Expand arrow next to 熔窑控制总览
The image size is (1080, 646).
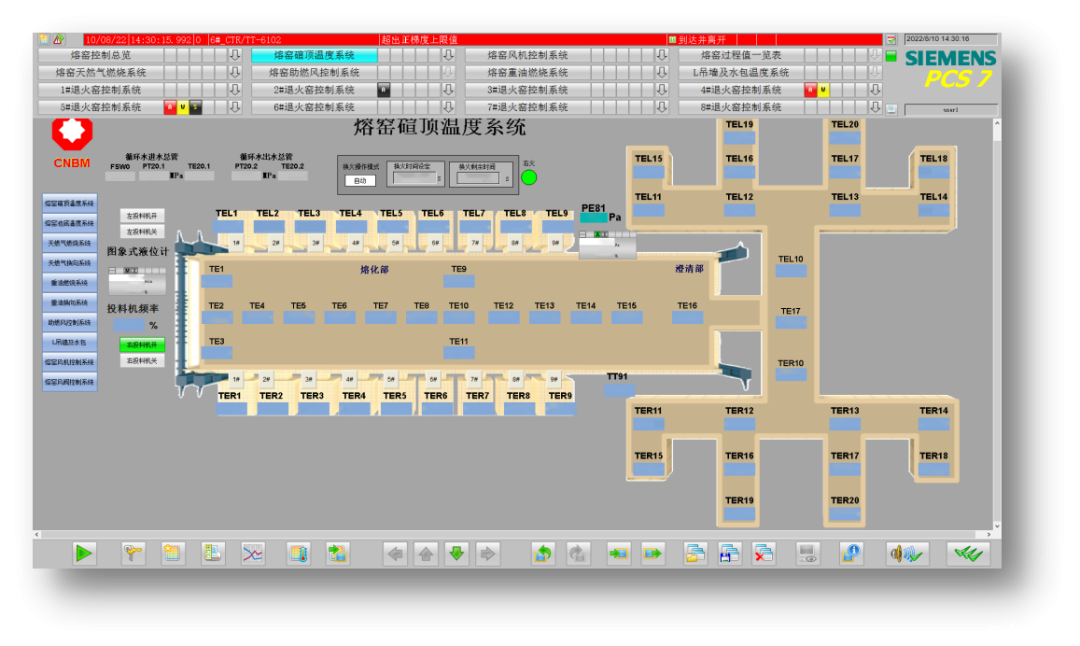tap(235, 56)
